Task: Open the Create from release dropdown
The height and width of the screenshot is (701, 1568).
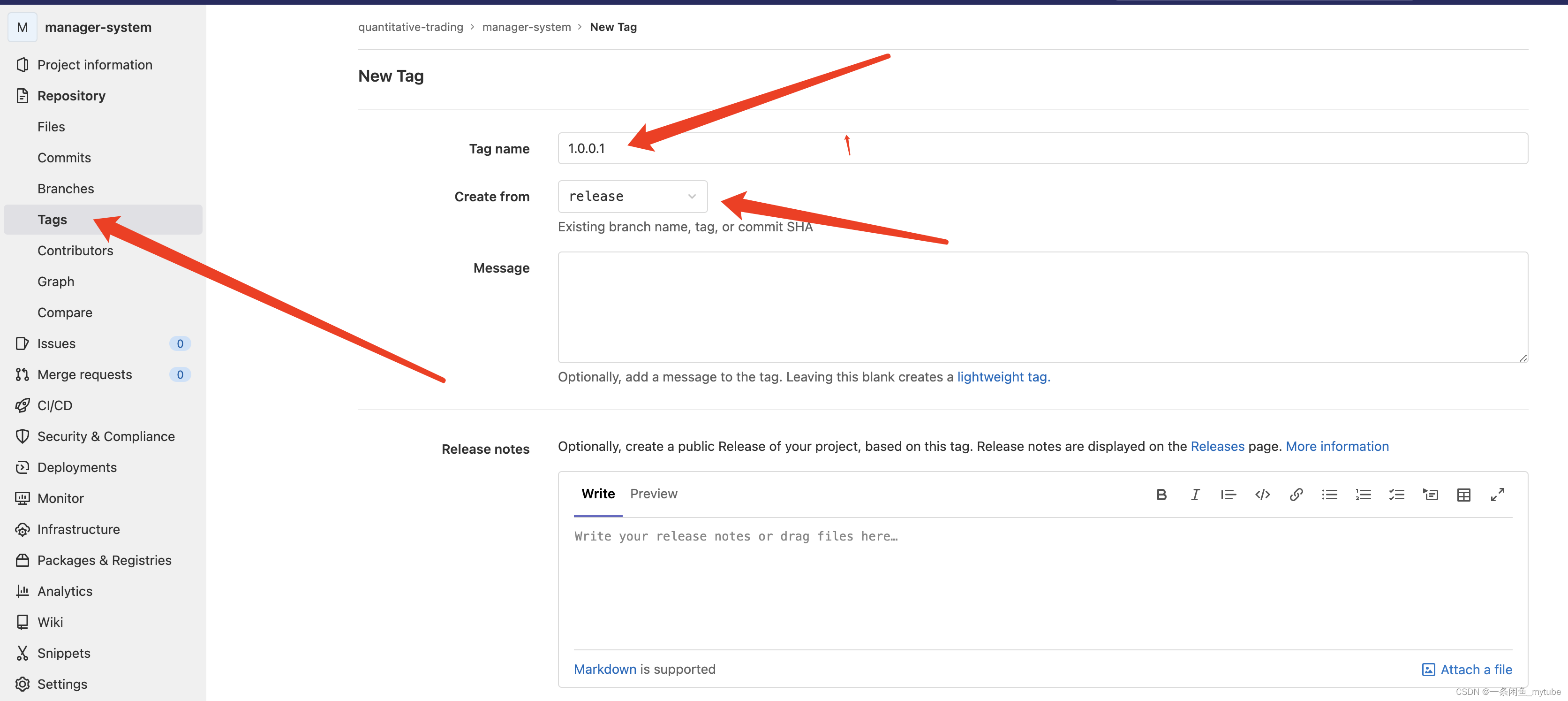Action: coord(633,196)
